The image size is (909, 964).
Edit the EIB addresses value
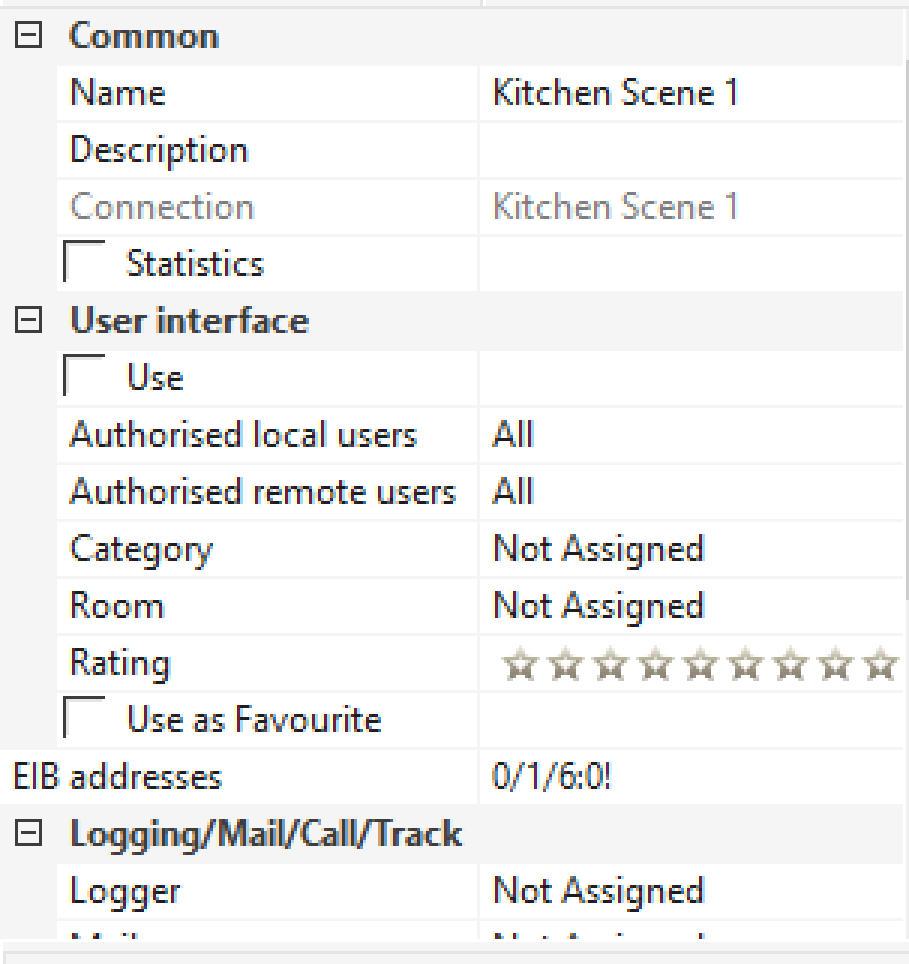coord(690,778)
